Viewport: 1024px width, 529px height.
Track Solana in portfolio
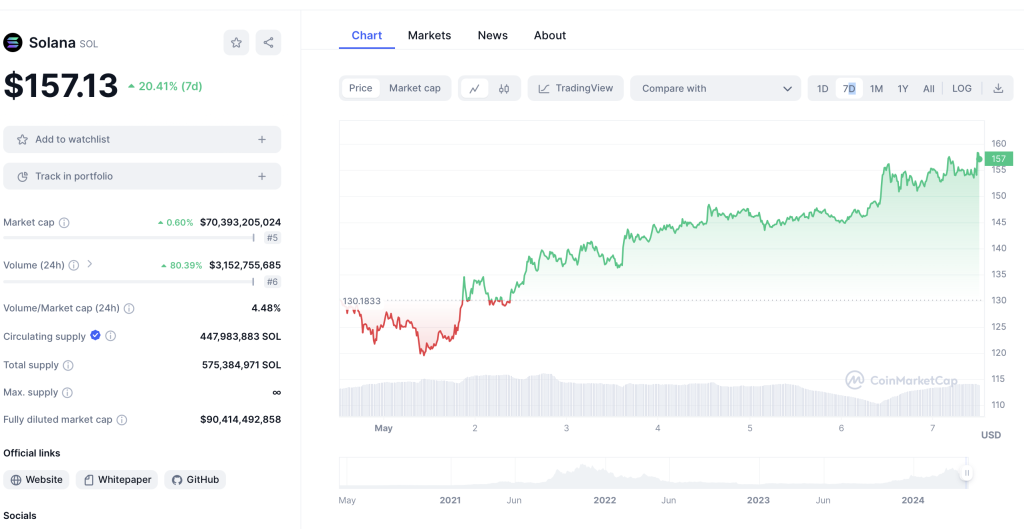[142, 176]
